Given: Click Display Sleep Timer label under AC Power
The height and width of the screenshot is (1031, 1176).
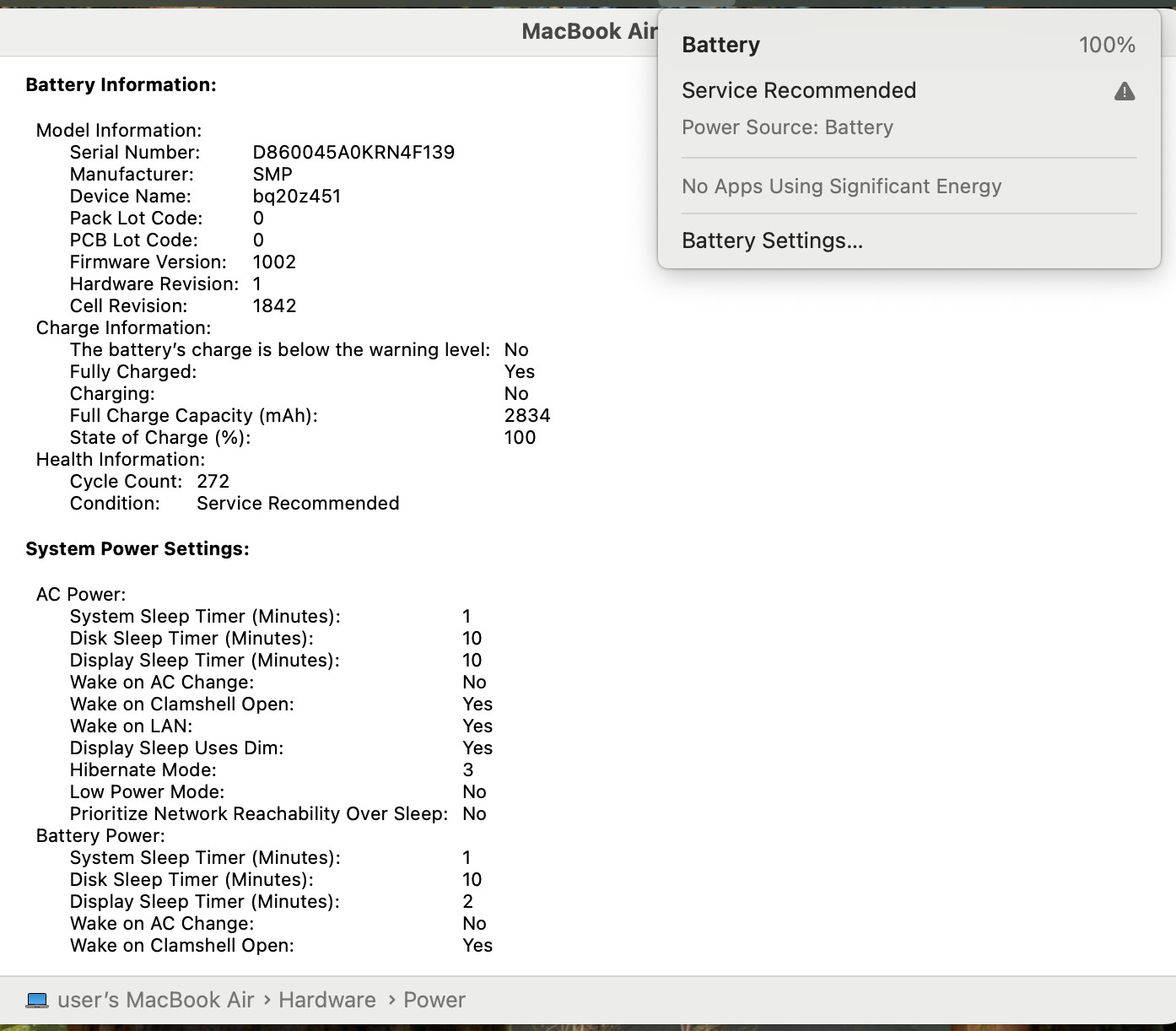Looking at the screenshot, I should tap(205, 661).
